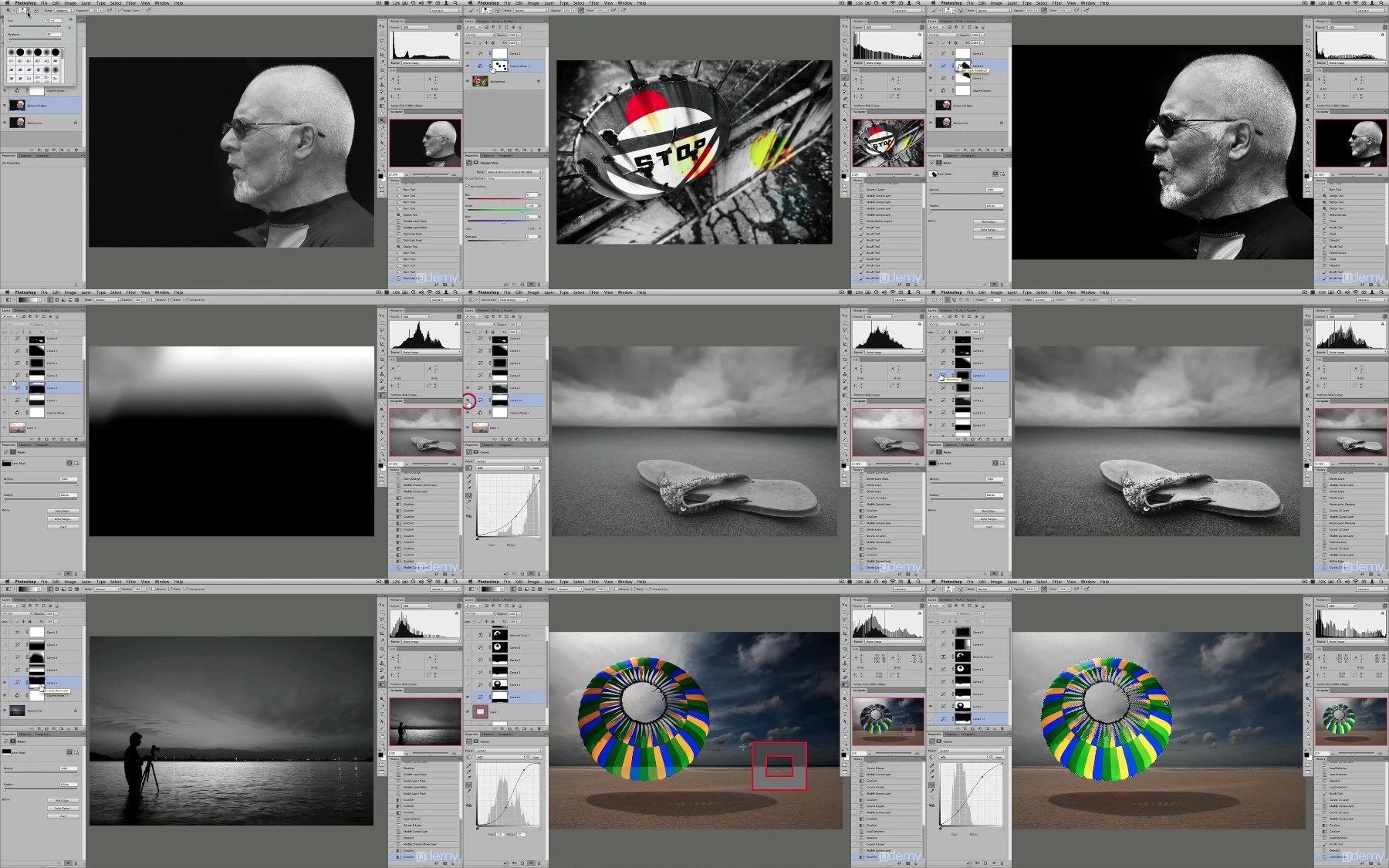Click Navigator zoom slider in sandal Curves-graph window

tap(894, 464)
